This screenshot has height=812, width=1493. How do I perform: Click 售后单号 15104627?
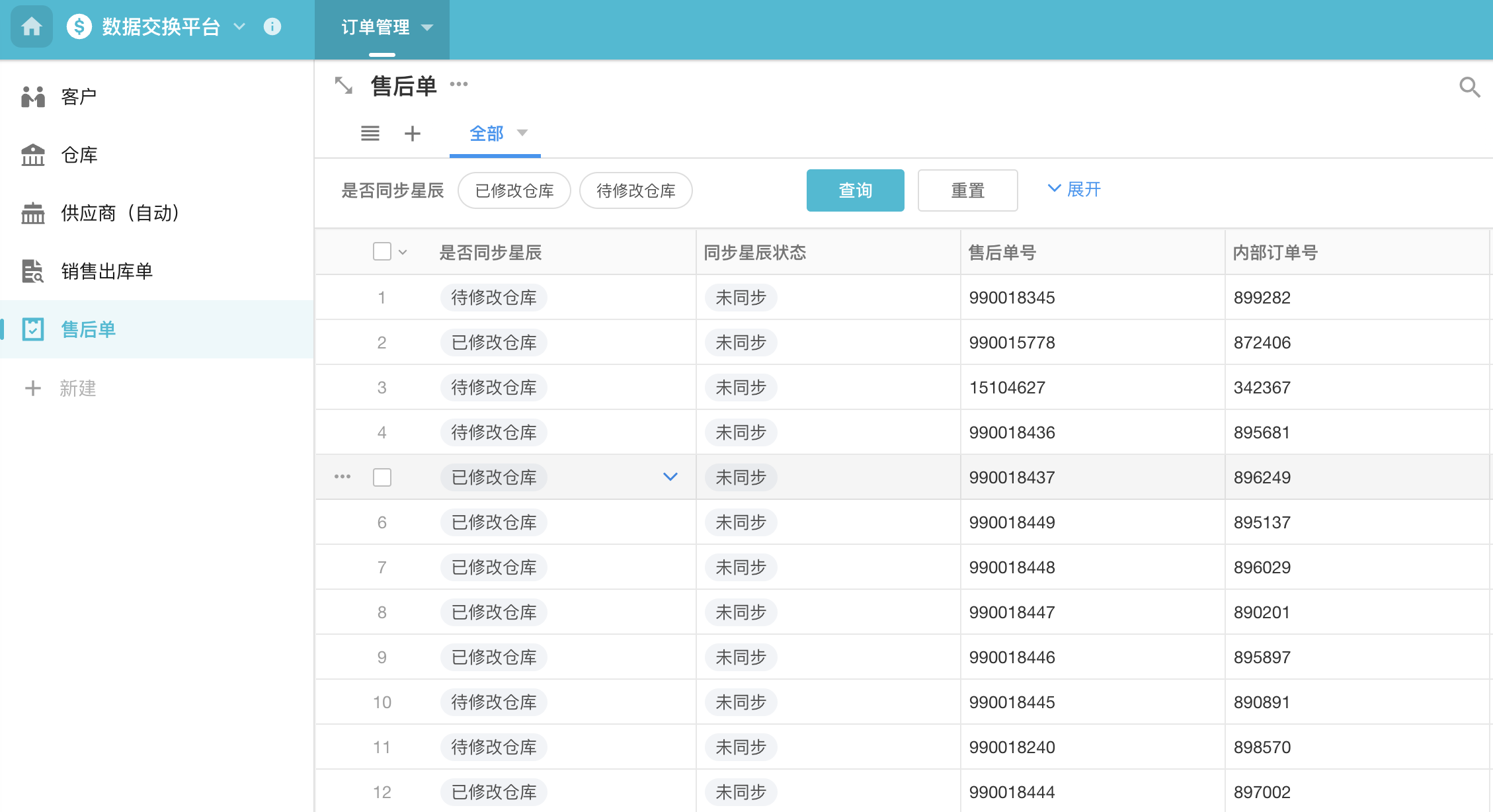1007,387
